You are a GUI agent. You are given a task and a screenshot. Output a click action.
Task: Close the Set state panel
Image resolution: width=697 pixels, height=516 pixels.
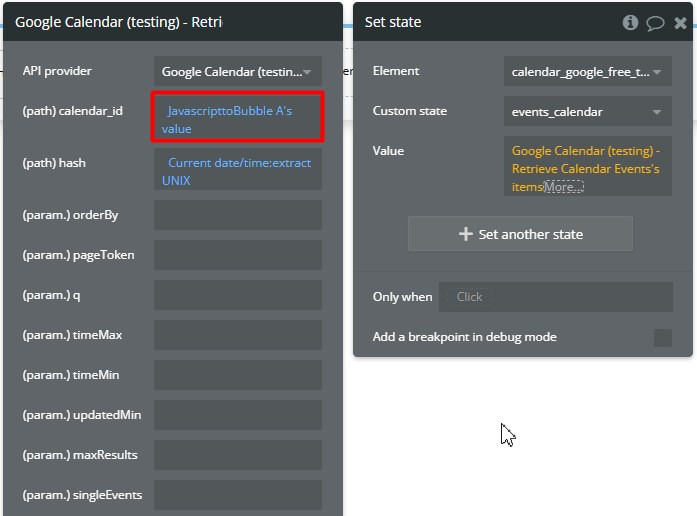coord(680,22)
